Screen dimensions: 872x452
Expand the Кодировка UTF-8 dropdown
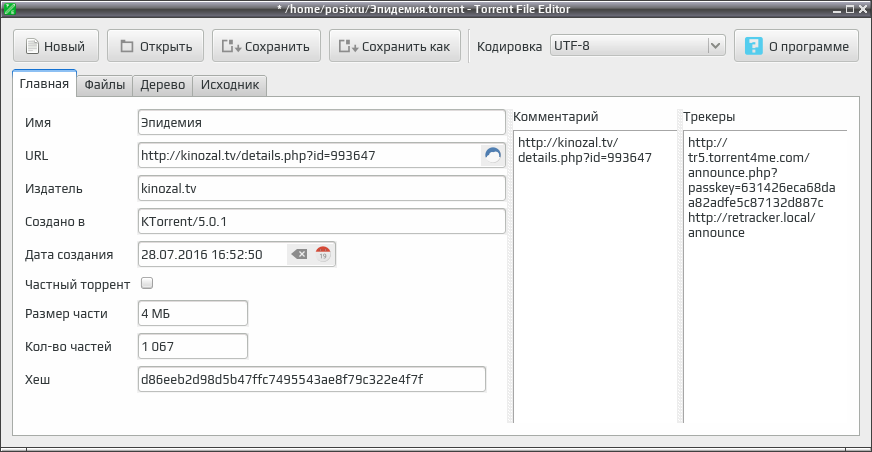pyautogui.click(x=638, y=46)
